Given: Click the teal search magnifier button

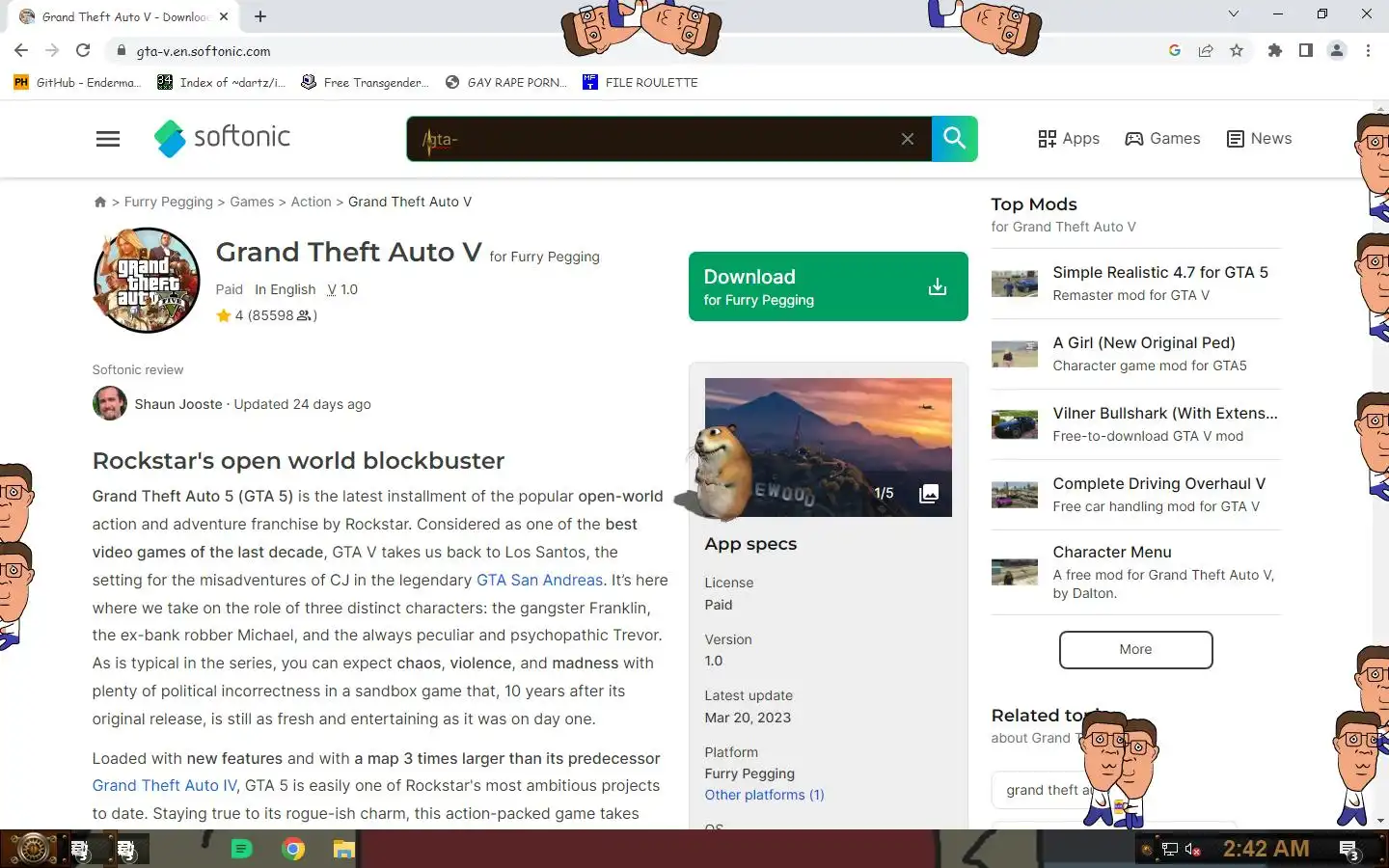Looking at the screenshot, I should pyautogui.click(x=955, y=139).
